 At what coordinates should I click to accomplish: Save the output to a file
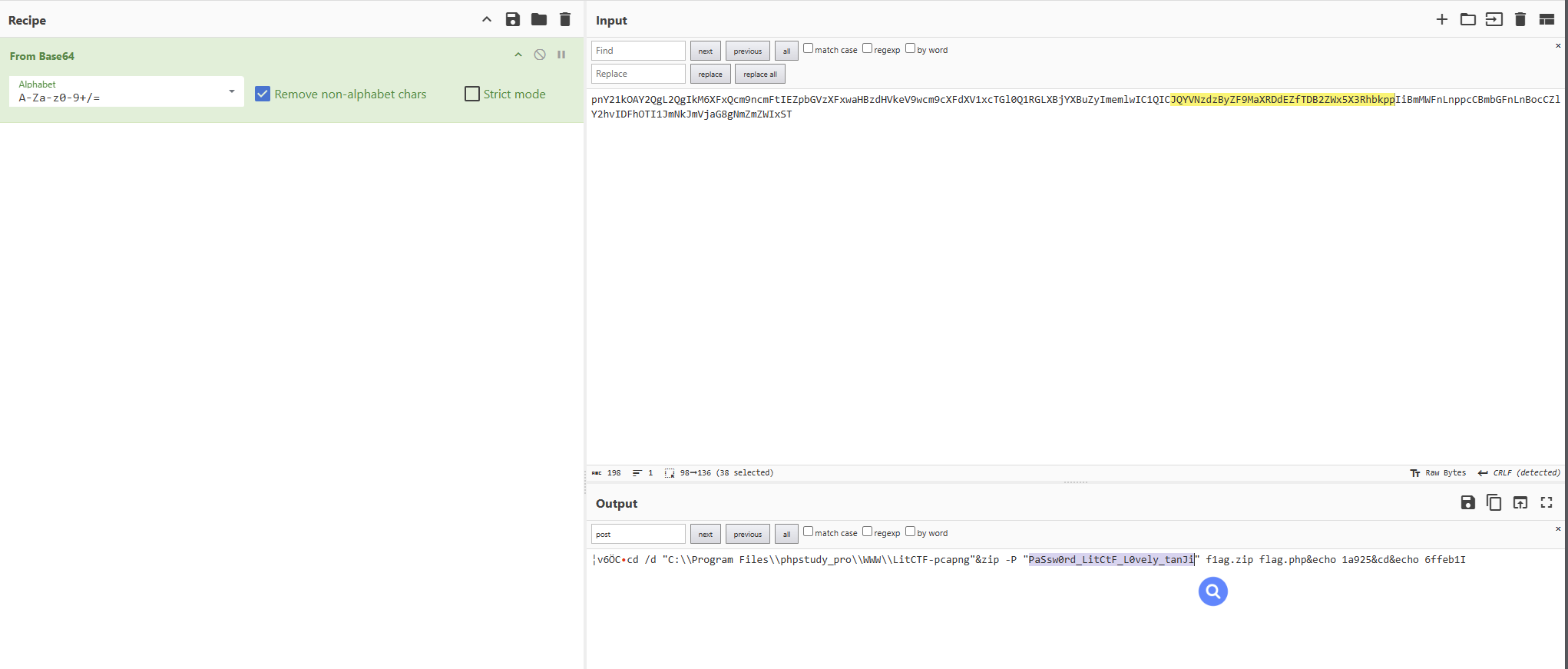[x=1468, y=502]
